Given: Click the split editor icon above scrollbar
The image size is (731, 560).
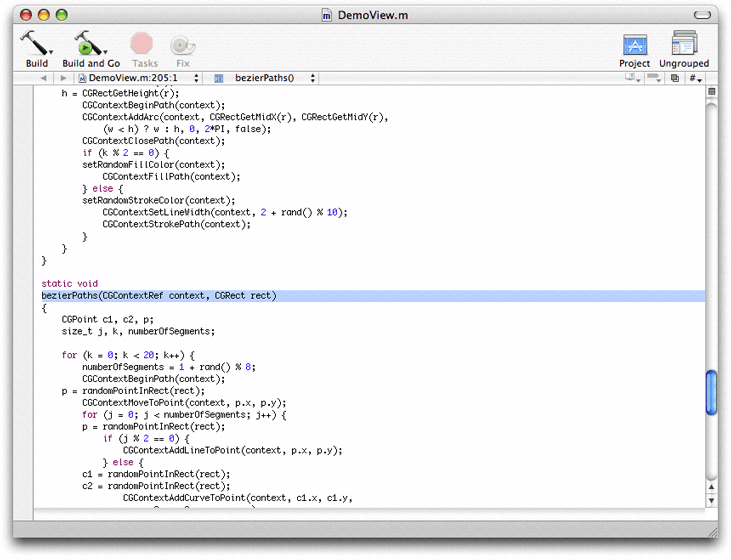Looking at the screenshot, I should point(712,92).
